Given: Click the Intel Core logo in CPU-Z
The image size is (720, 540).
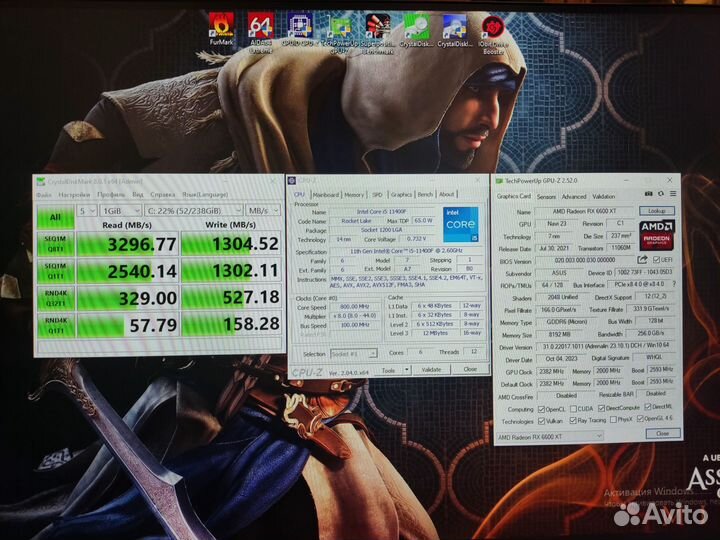Looking at the screenshot, I should point(461,224).
